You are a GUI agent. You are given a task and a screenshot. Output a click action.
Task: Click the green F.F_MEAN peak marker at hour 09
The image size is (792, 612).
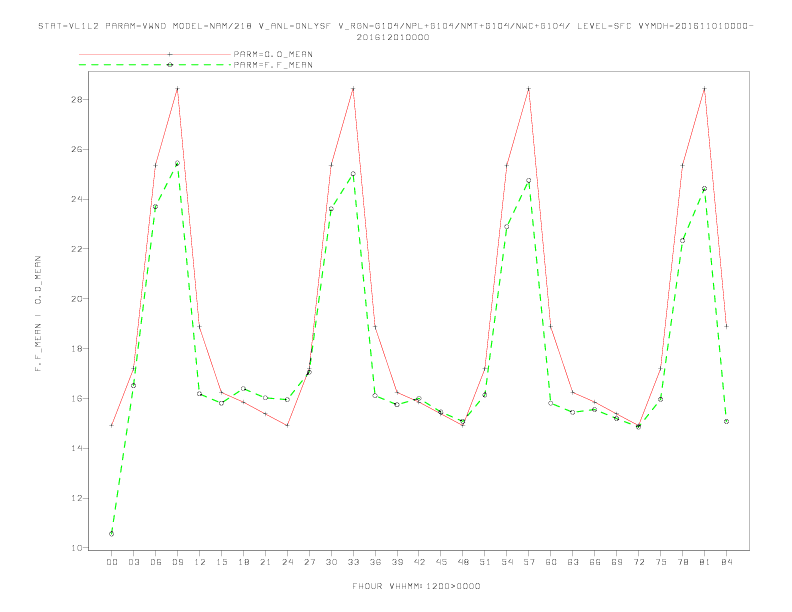177,163
